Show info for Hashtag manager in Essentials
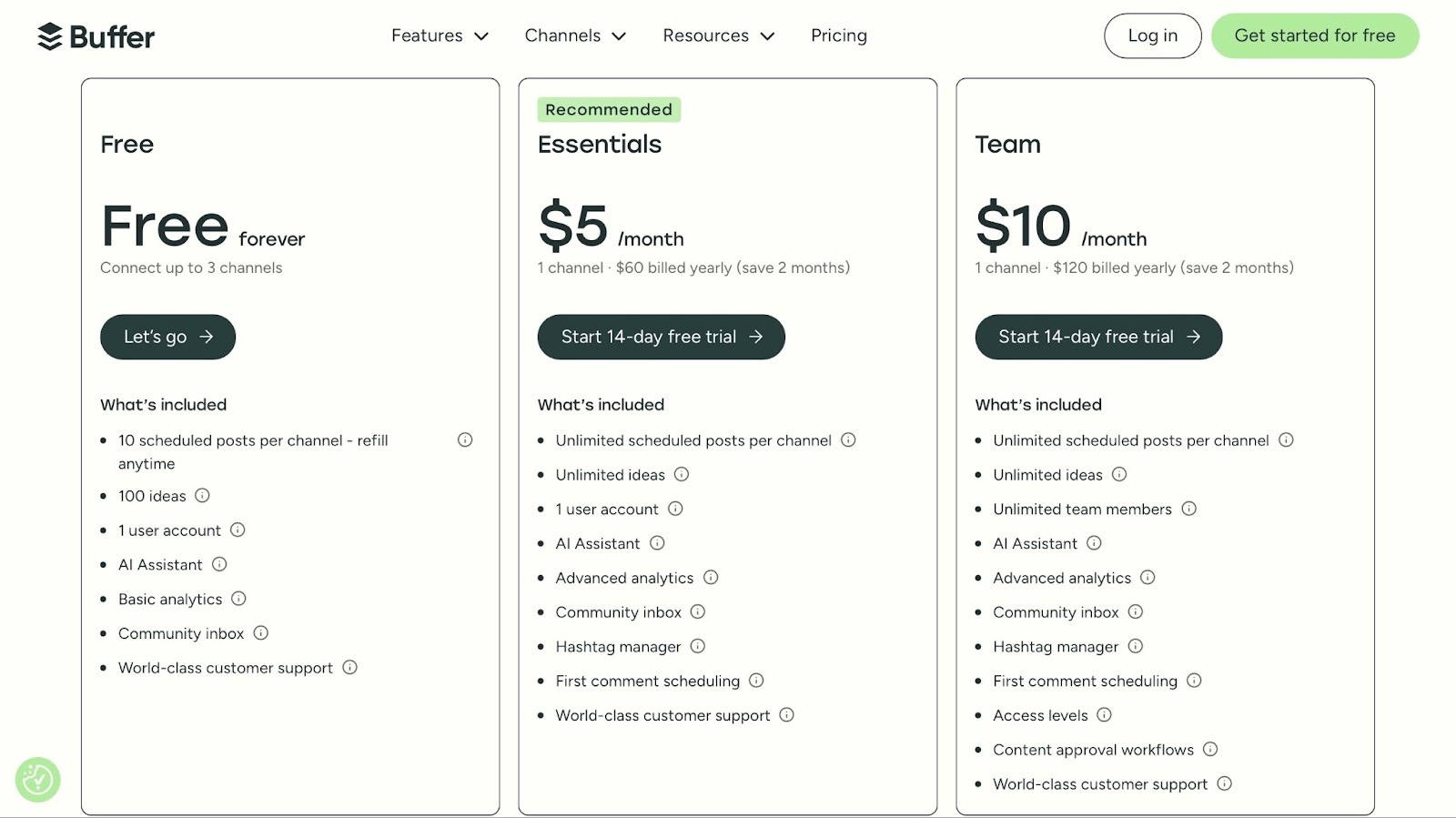 point(698,646)
